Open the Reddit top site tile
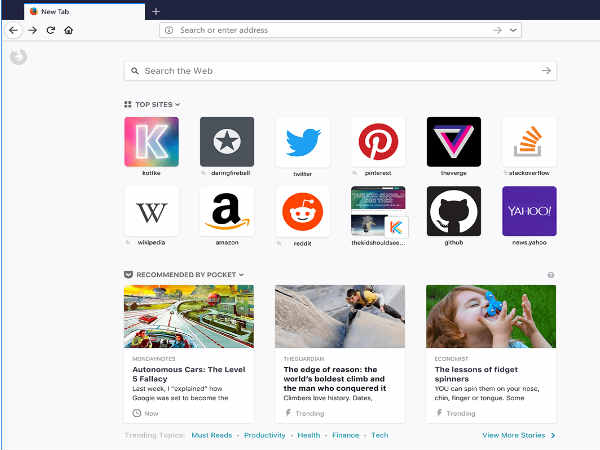Image resolution: width=600 pixels, height=450 pixels. click(x=302, y=211)
